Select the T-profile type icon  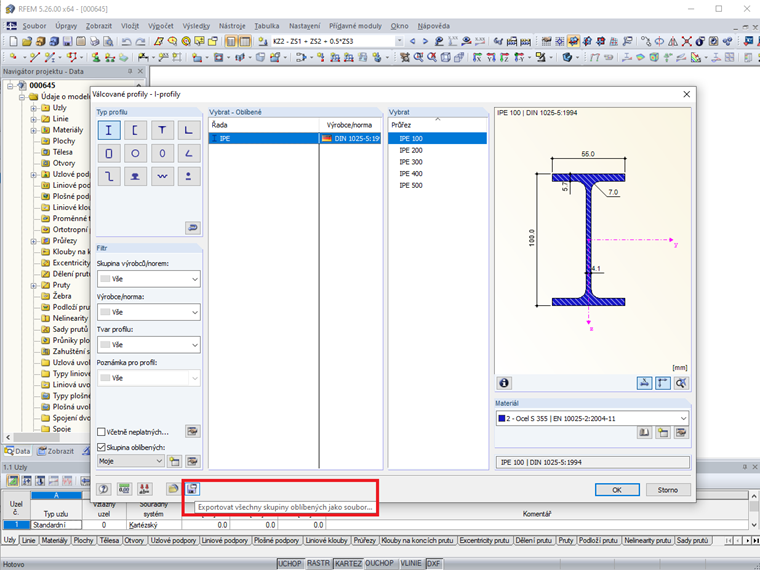pos(162,130)
